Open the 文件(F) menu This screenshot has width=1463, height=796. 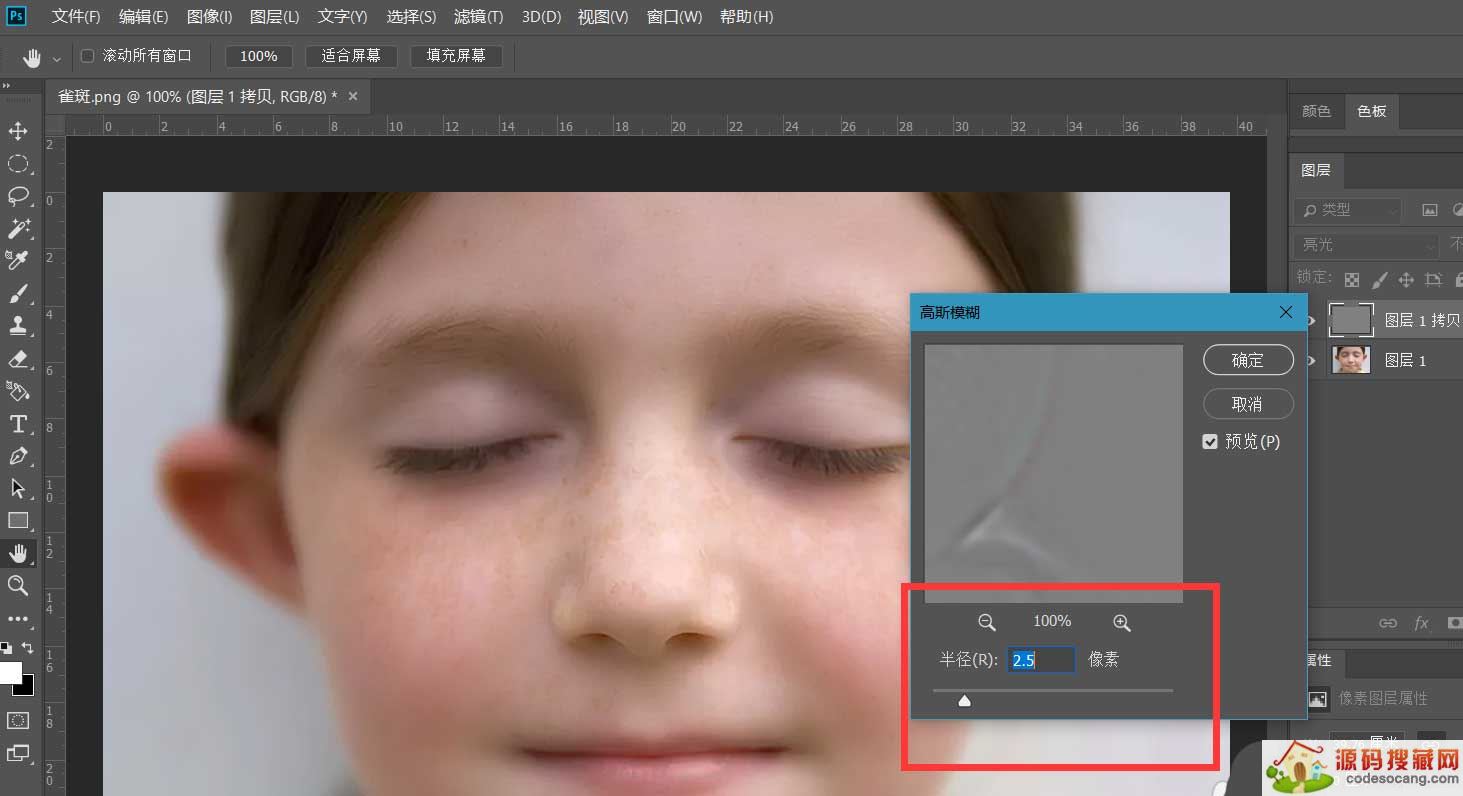pos(76,17)
